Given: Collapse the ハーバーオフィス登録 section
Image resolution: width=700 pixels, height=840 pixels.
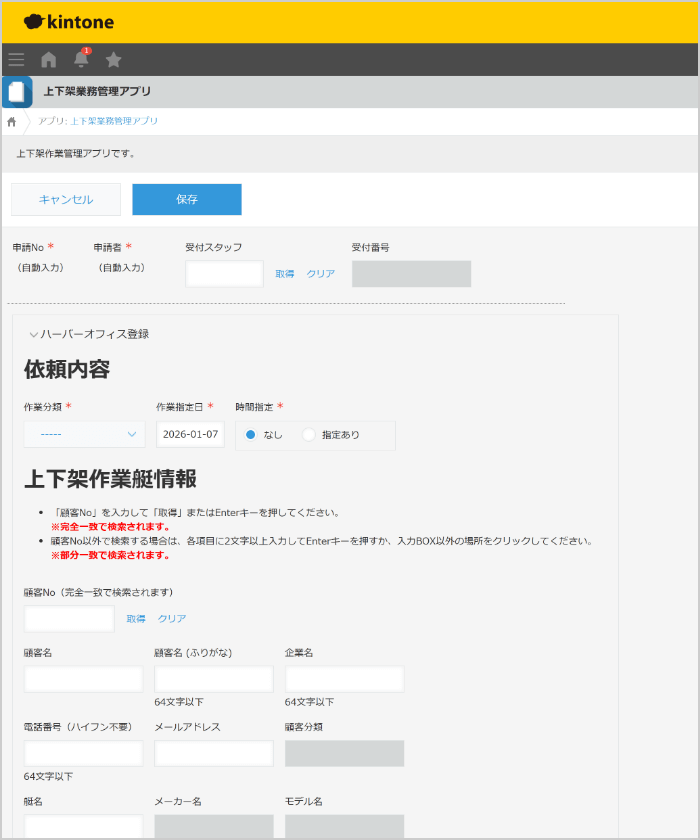Looking at the screenshot, I should [x=34, y=334].
